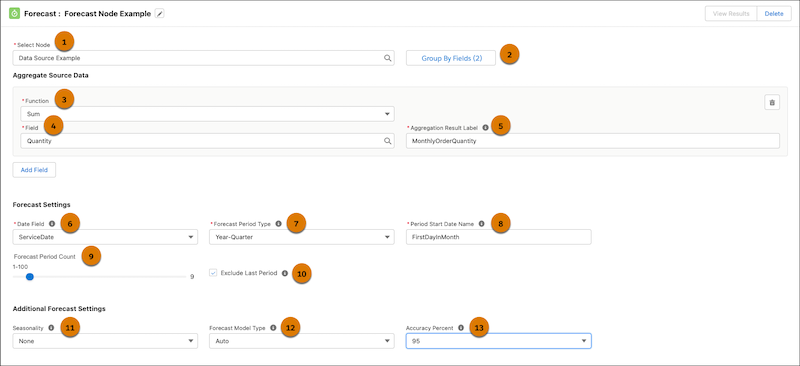800x366 pixels.
Task: Open the Forecast Period Type dropdown
Action: (x=302, y=237)
